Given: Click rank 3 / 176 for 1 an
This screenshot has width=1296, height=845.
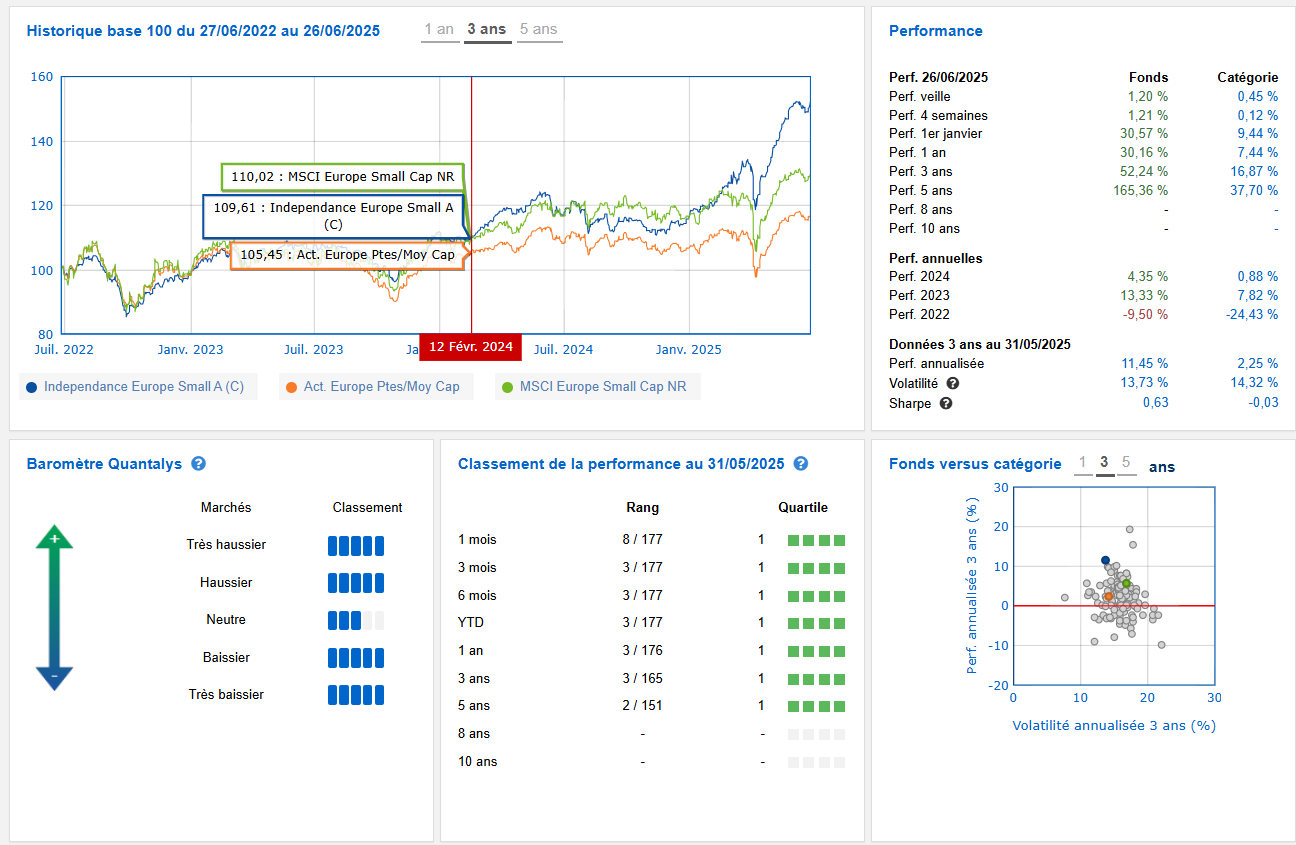Looking at the screenshot, I should click(x=642, y=651).
